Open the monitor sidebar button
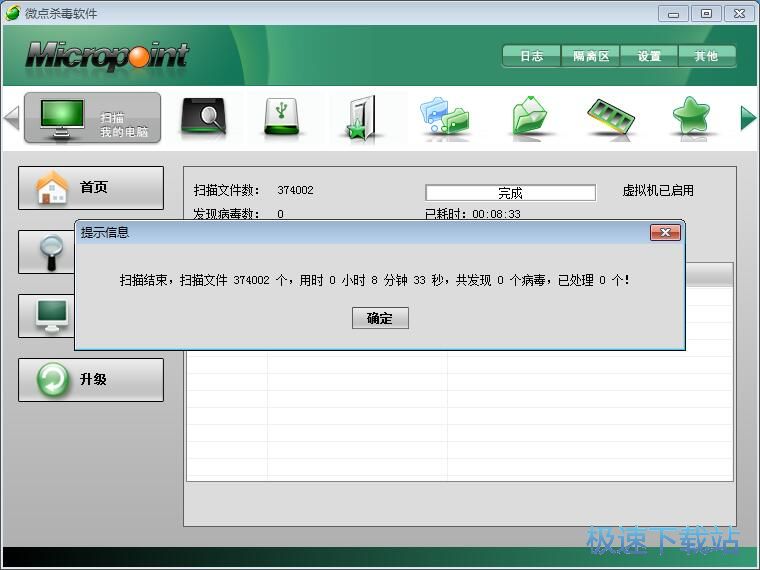 [47, 316]
